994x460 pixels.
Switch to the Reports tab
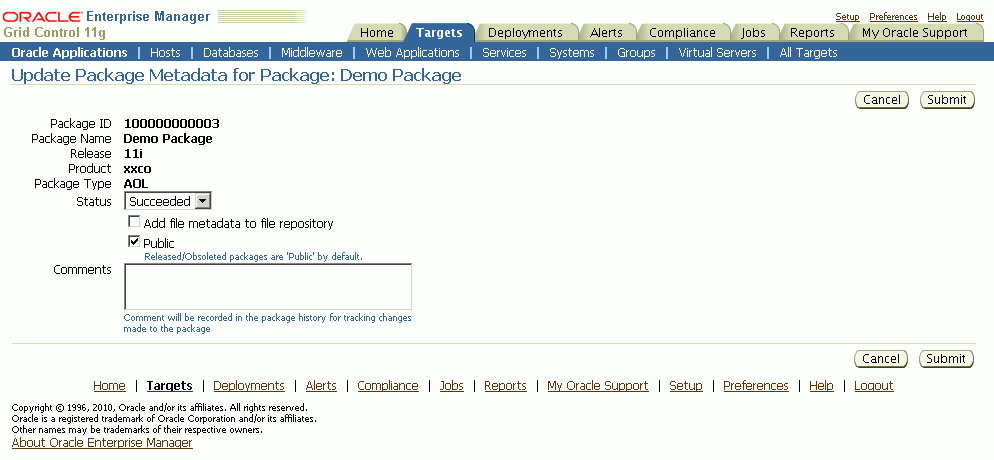[812, 32]
